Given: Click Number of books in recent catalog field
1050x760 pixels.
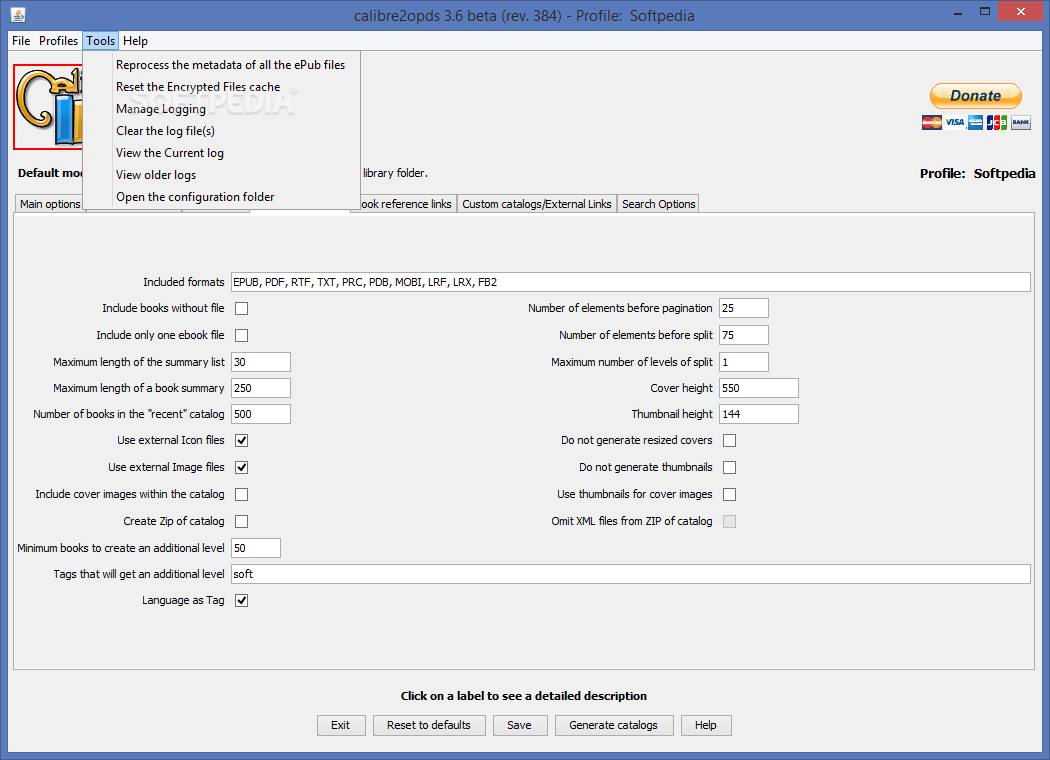Looking at the screenshot, I should (260, 414).
